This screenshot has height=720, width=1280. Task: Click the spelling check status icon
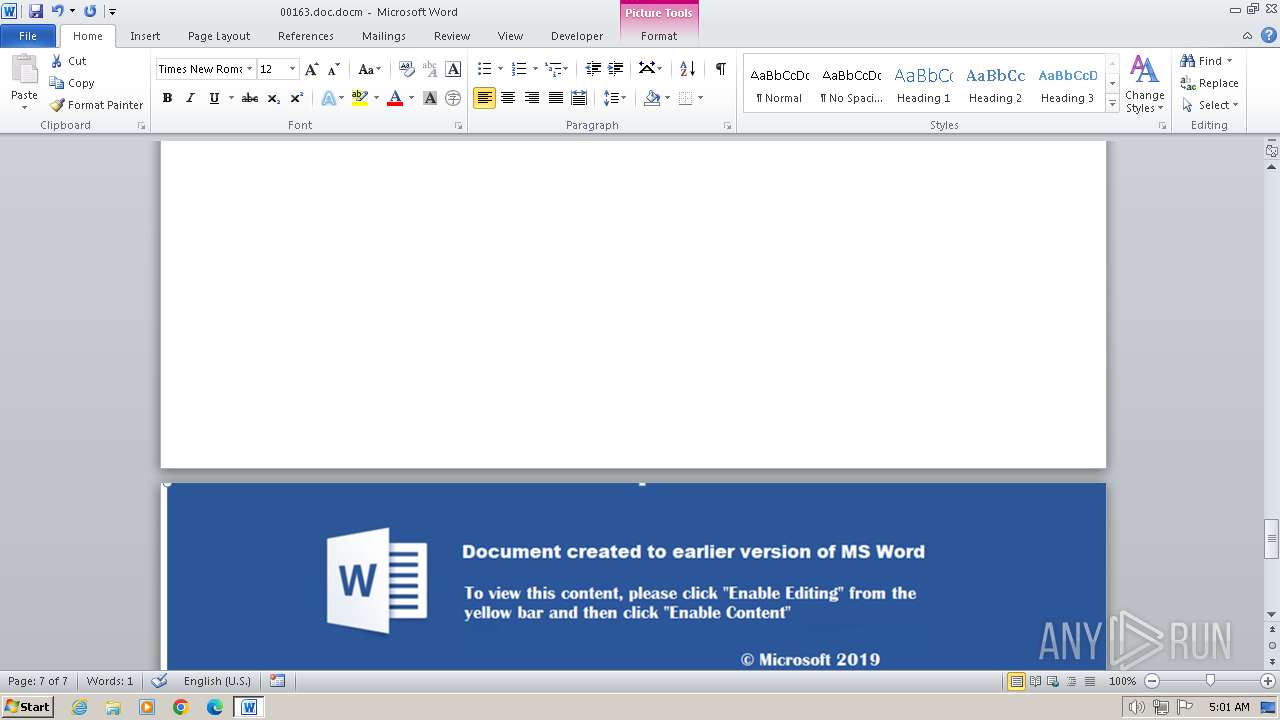pyautogui.click(x=159, y=681)
